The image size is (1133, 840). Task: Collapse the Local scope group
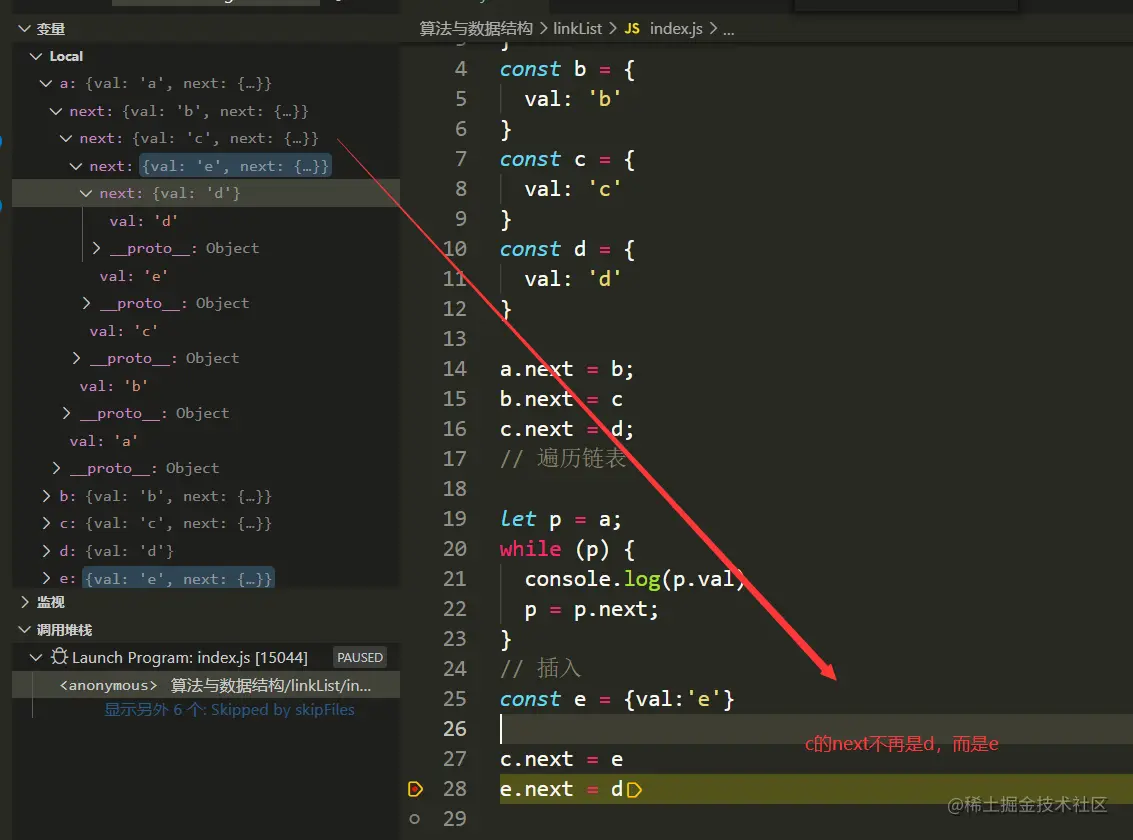(35, 56)
